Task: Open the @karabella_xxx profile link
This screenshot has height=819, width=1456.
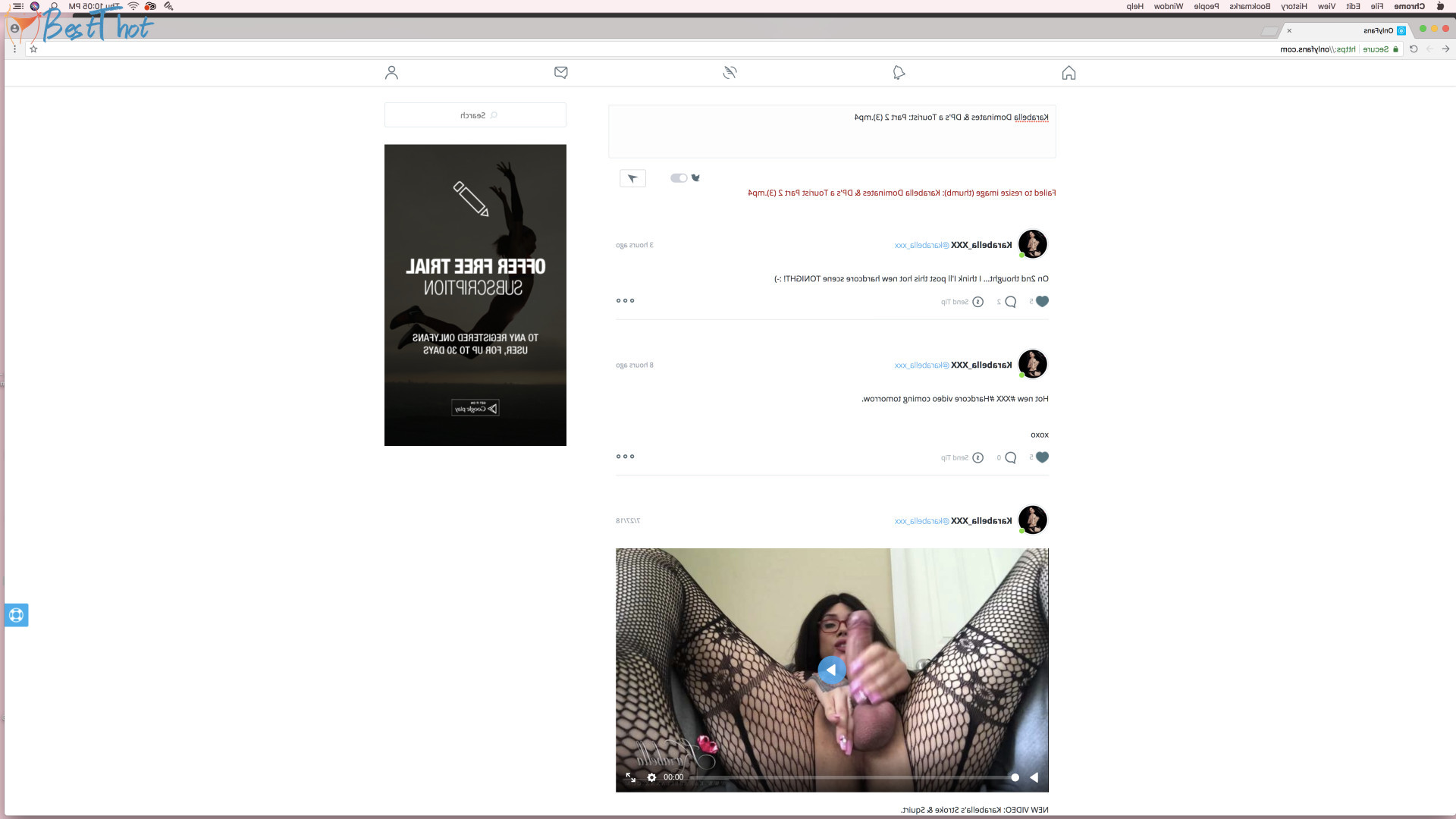Action: (x=921, y=245)
